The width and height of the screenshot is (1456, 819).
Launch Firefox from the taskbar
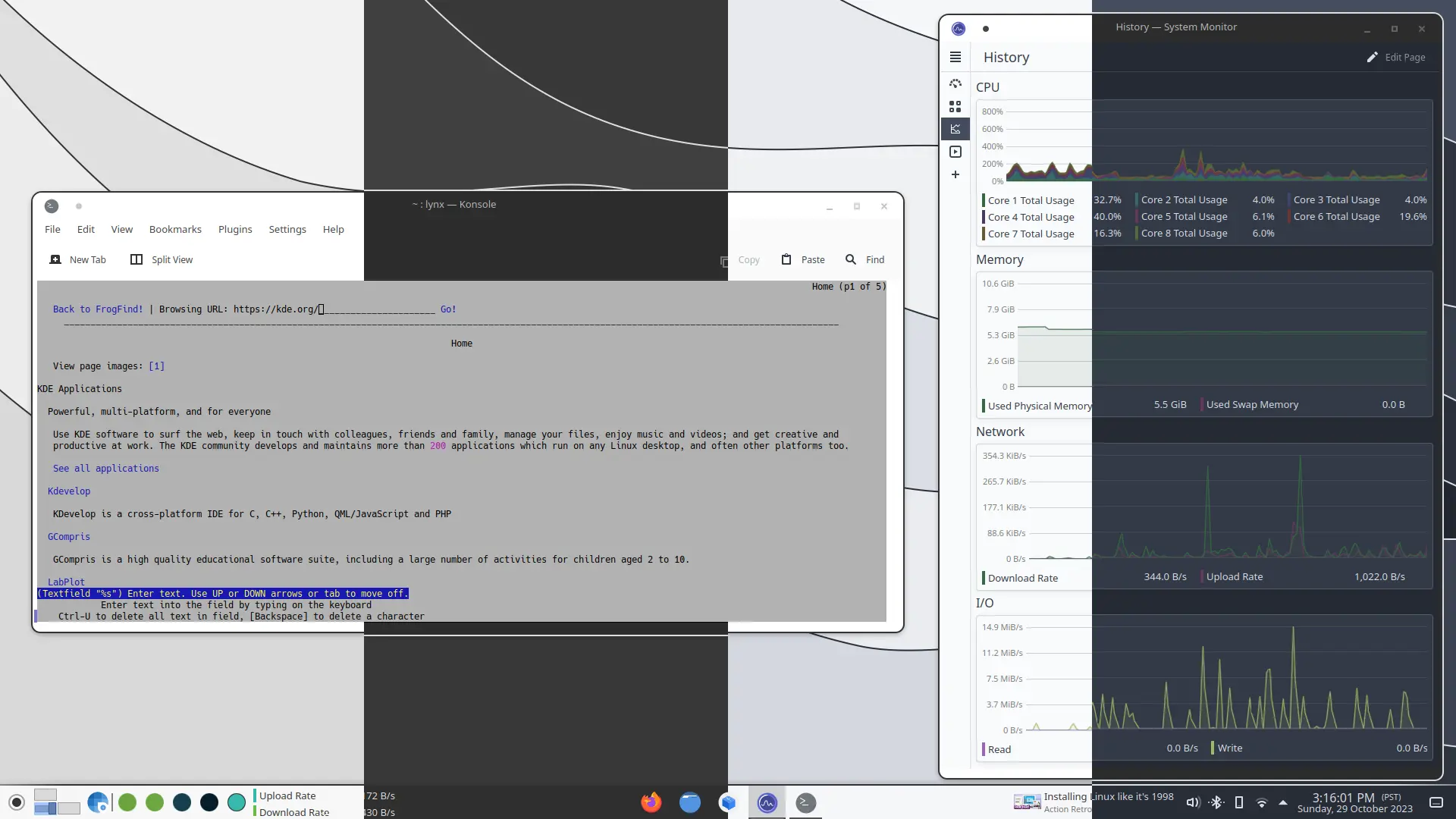(651, 802)
